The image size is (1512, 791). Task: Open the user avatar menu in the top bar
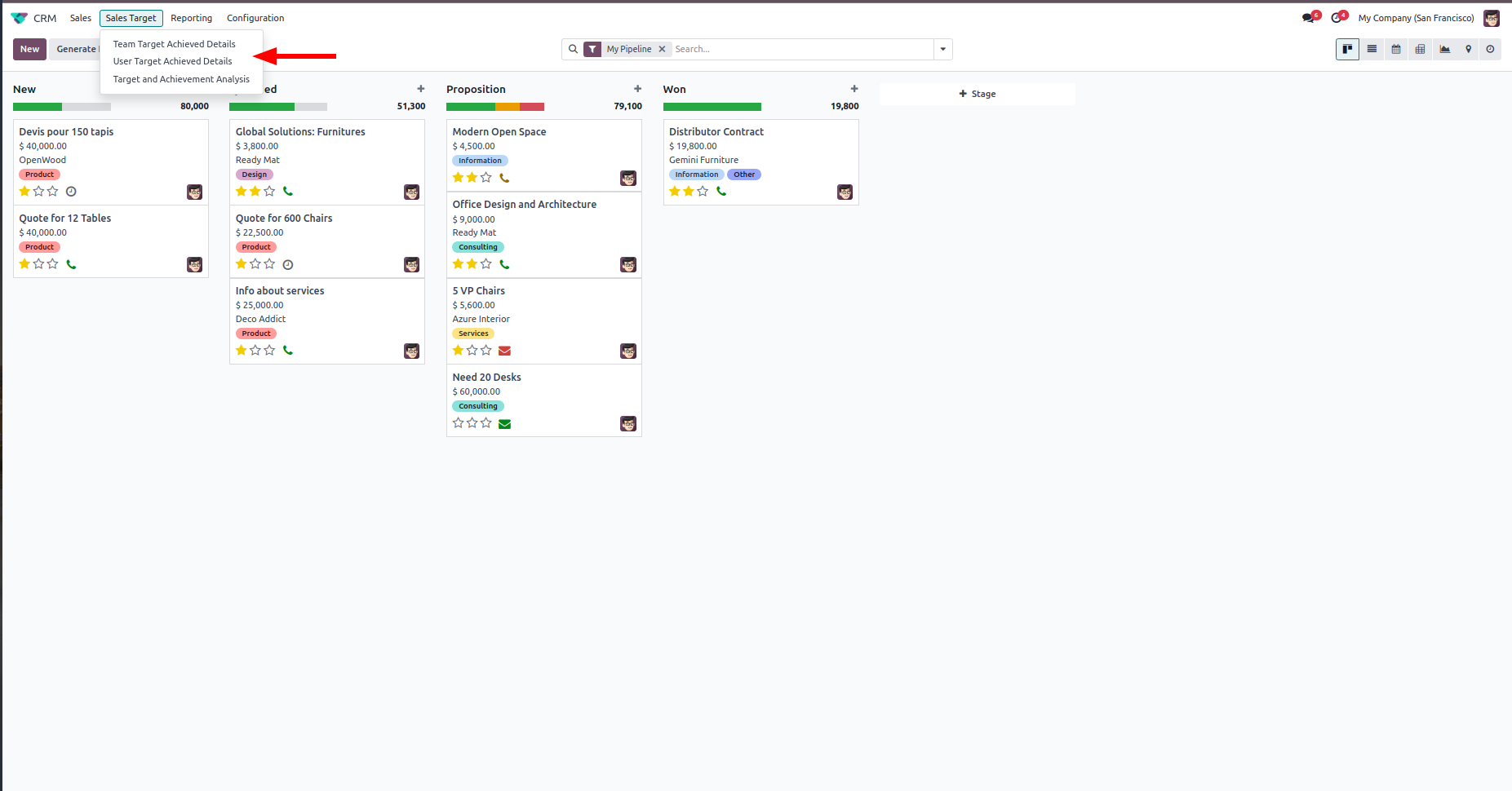click(x=1492, y=18)
